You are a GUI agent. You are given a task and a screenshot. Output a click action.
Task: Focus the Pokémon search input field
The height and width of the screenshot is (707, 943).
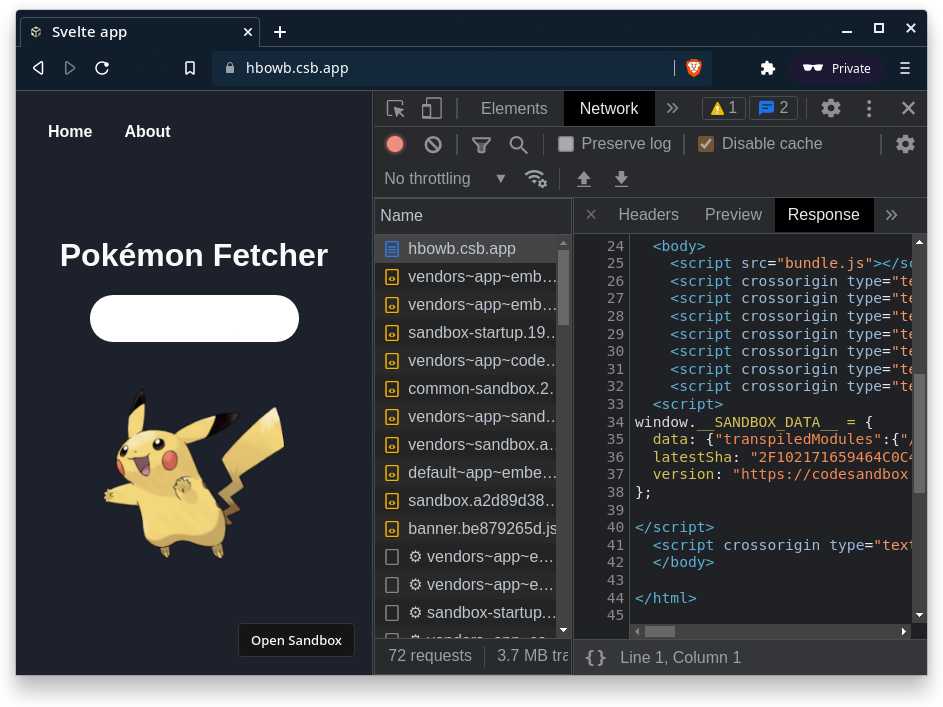point(194,319)
